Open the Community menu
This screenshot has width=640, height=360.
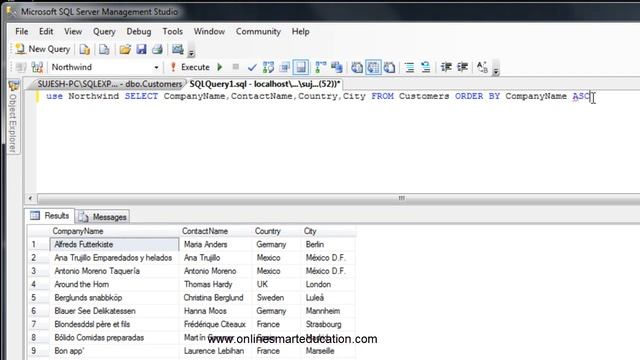tap(258, 32)
